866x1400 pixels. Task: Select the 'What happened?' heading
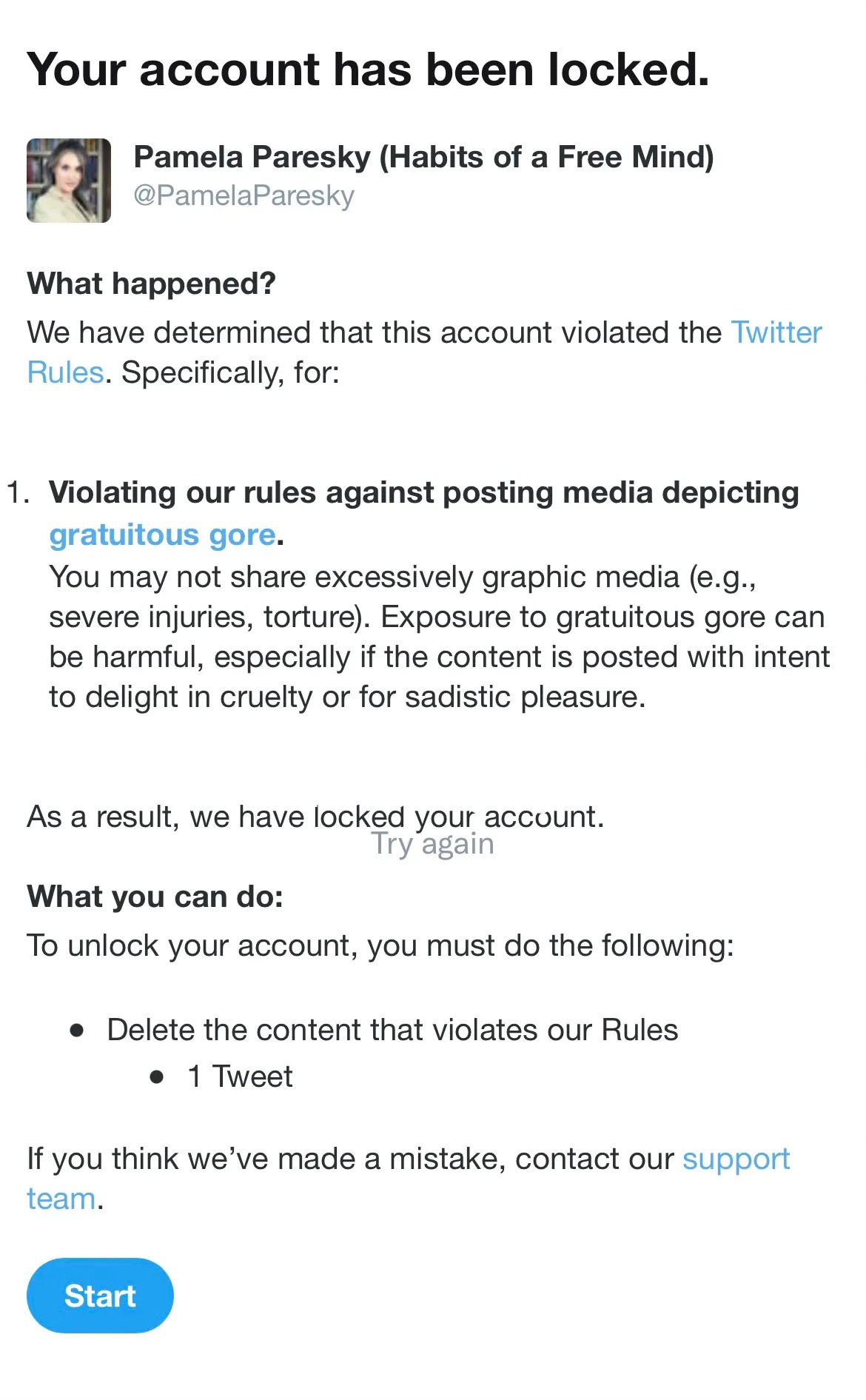(151, 284)
